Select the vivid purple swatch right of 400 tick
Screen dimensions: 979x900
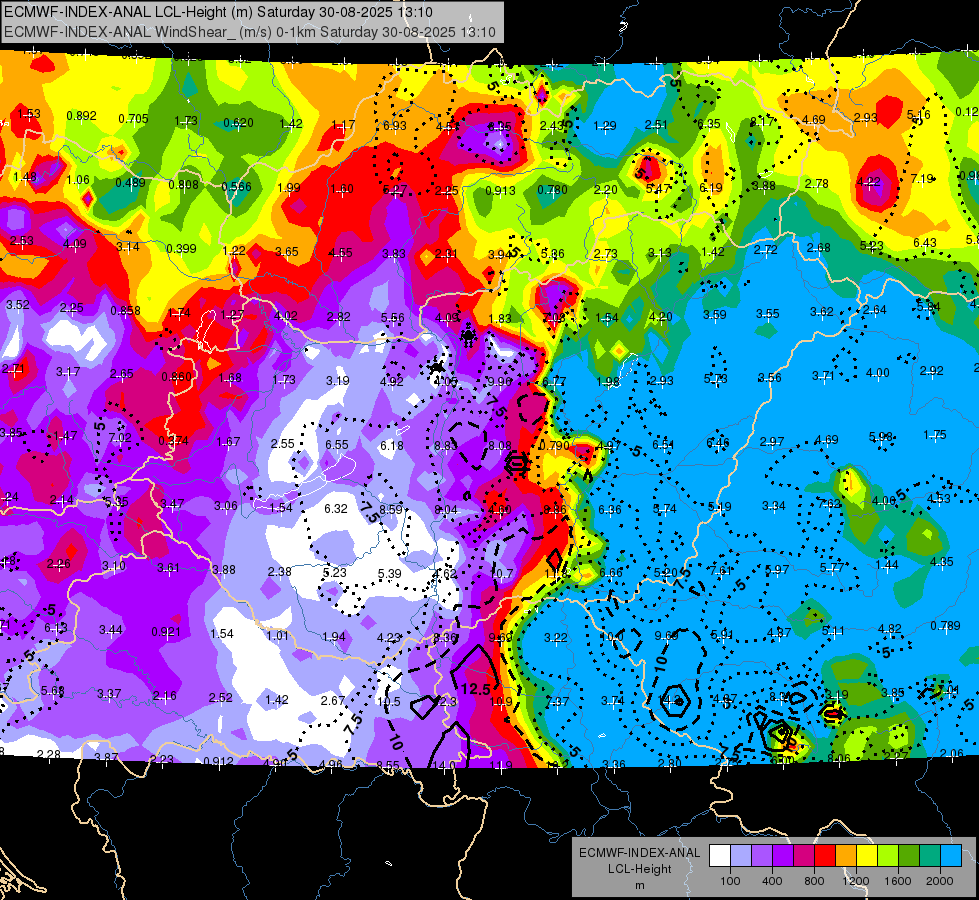click(x=783, y=856)
